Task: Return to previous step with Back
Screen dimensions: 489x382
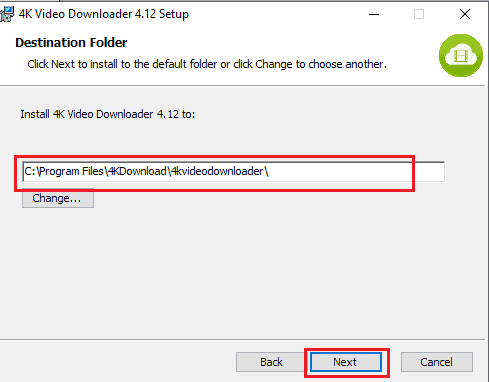Action: tap(271, 362)
